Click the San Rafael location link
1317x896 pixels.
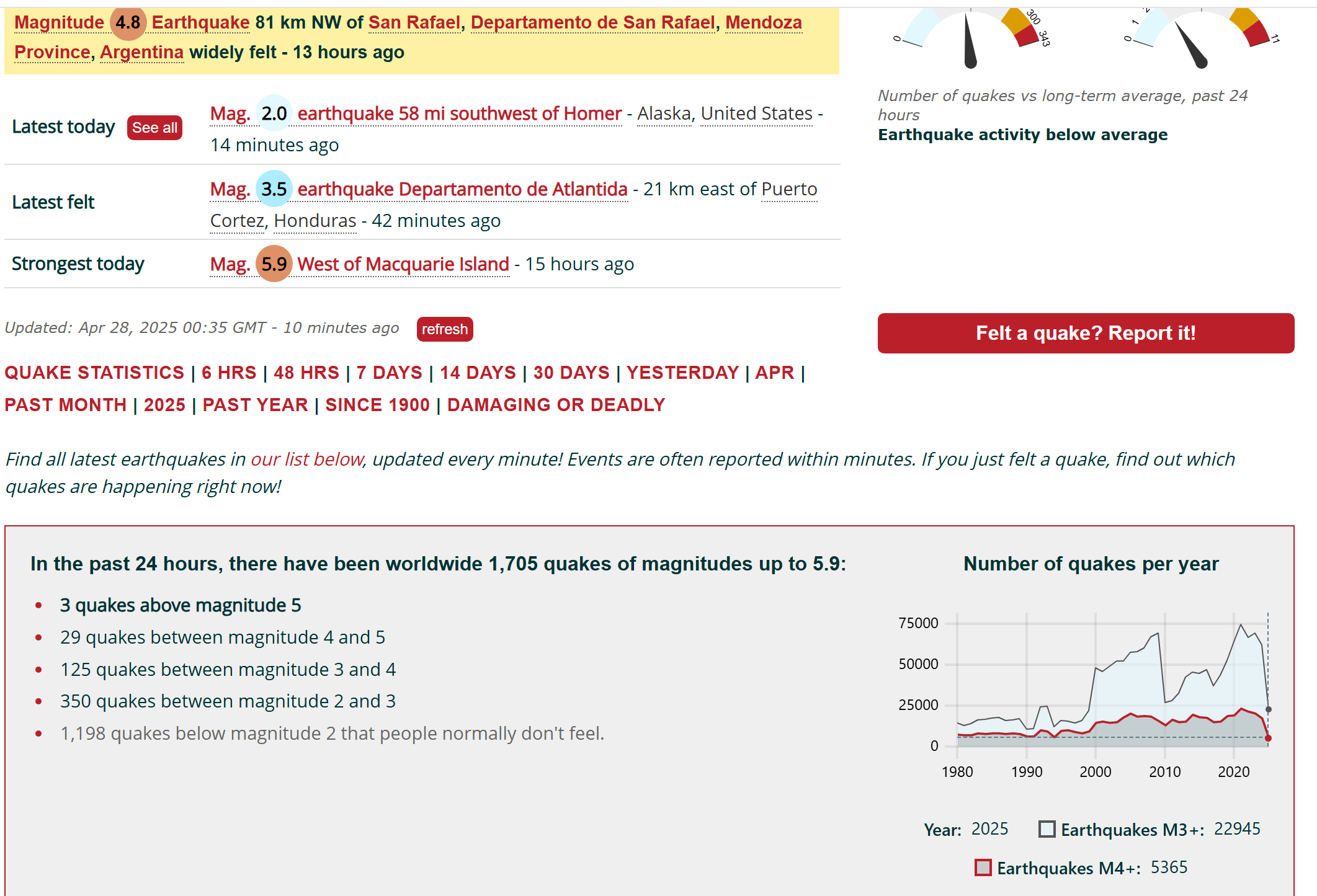[414, 22]
